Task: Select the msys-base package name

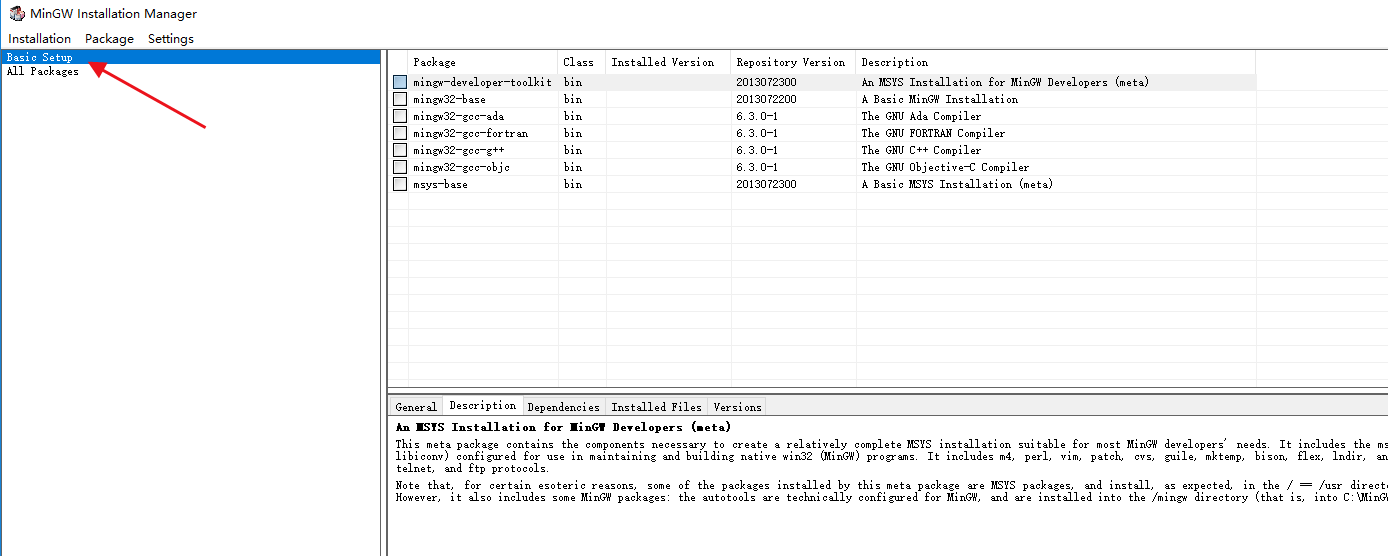Action: [x=441, y=184]
